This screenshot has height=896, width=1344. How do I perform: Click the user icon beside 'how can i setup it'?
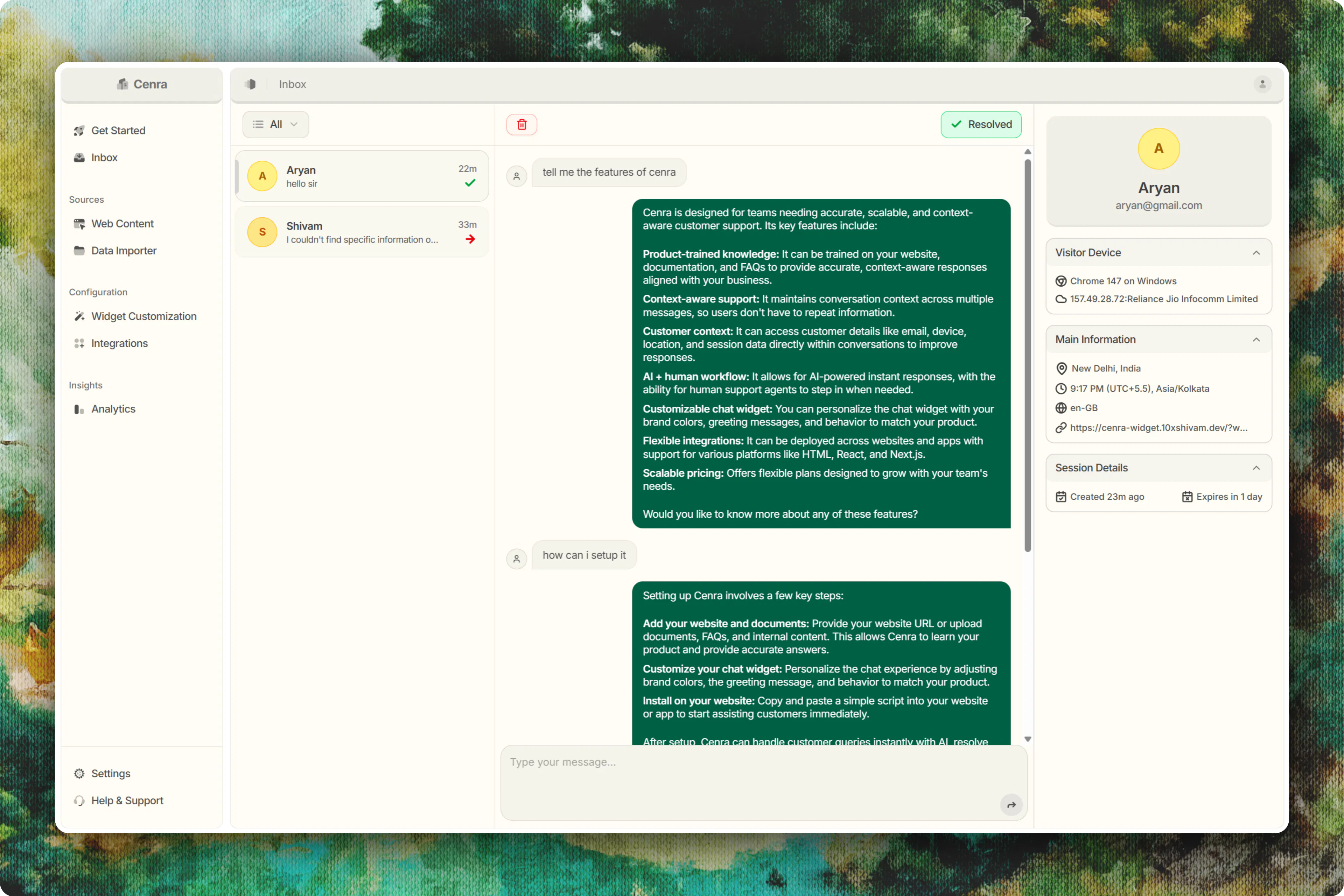click(x=517, y=559)
